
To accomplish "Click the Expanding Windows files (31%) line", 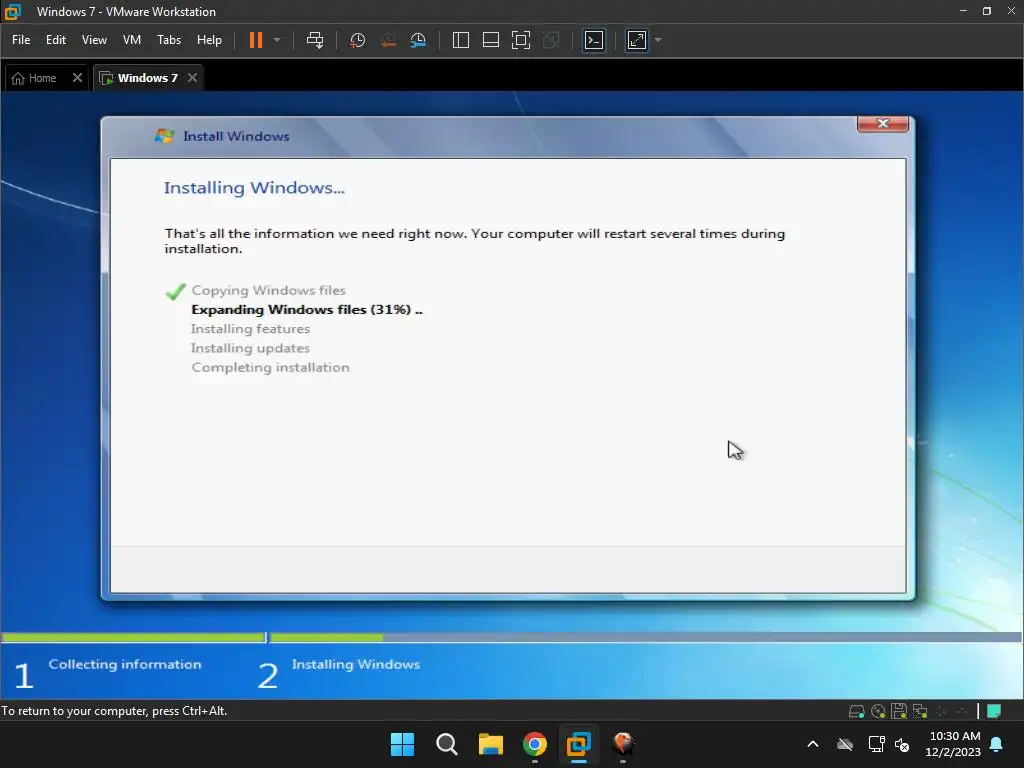I will click(307, 310).
